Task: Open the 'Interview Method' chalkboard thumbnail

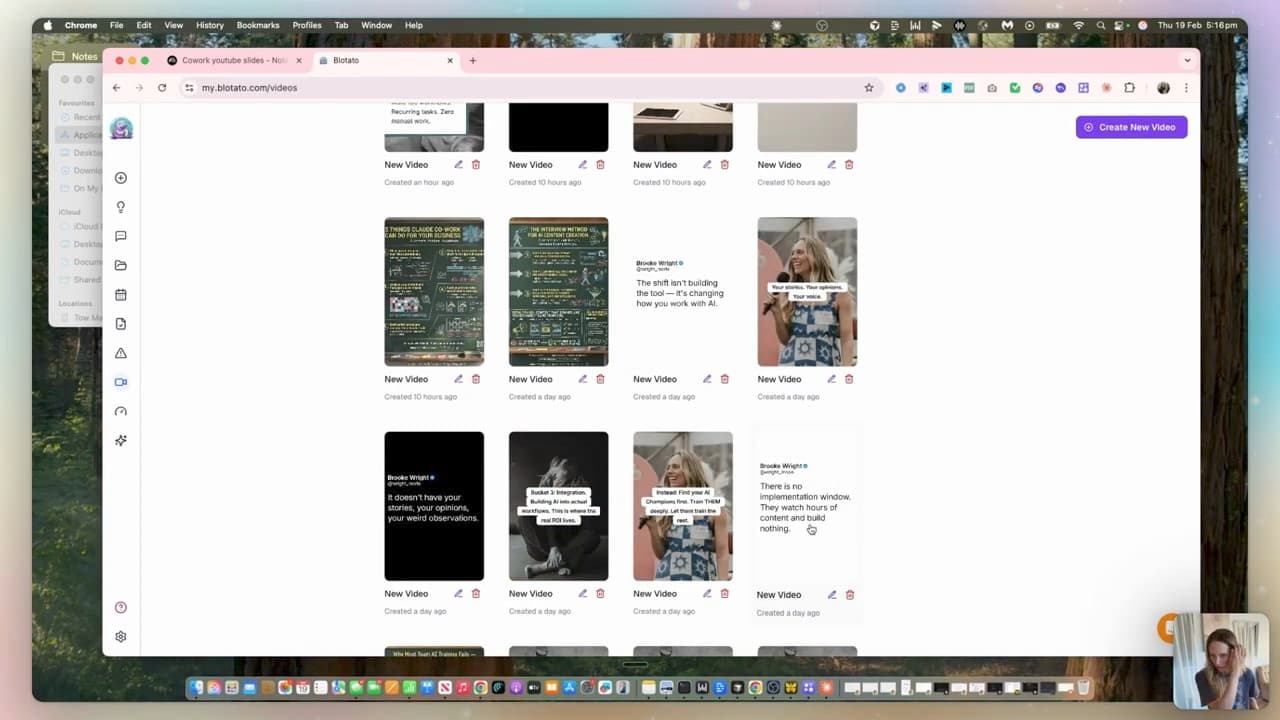Action: coord(558,291)
